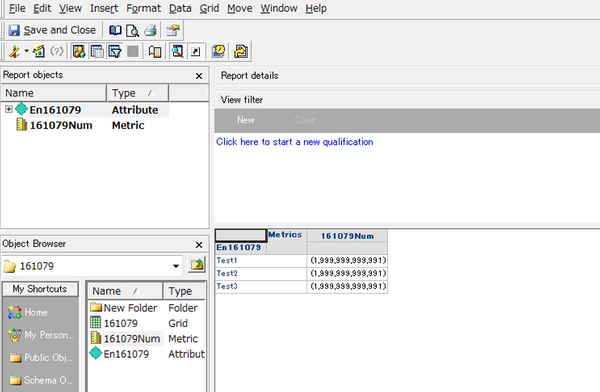Click the gray square toolbar icon

click(x=133, y=51)
